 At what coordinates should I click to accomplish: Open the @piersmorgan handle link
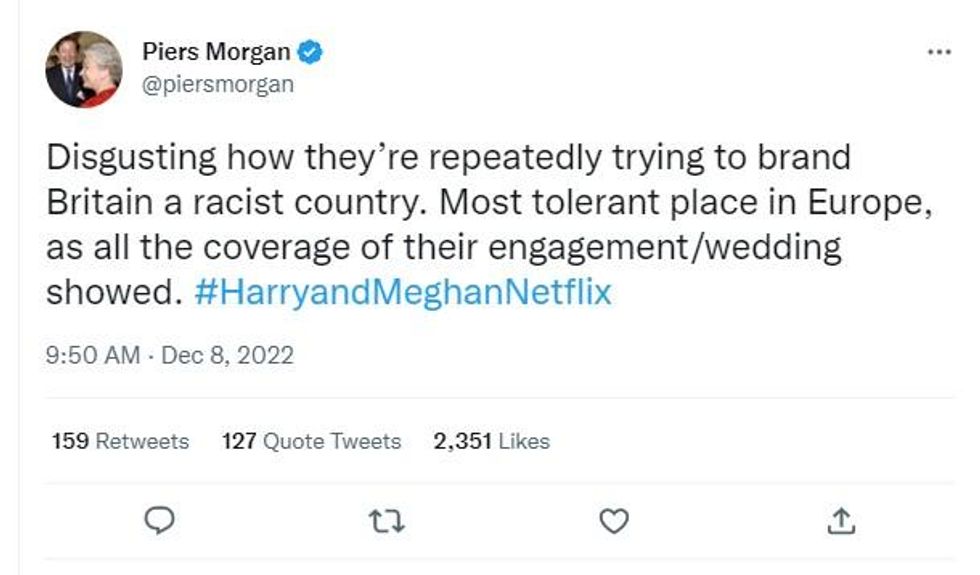[x=218, y=84]
